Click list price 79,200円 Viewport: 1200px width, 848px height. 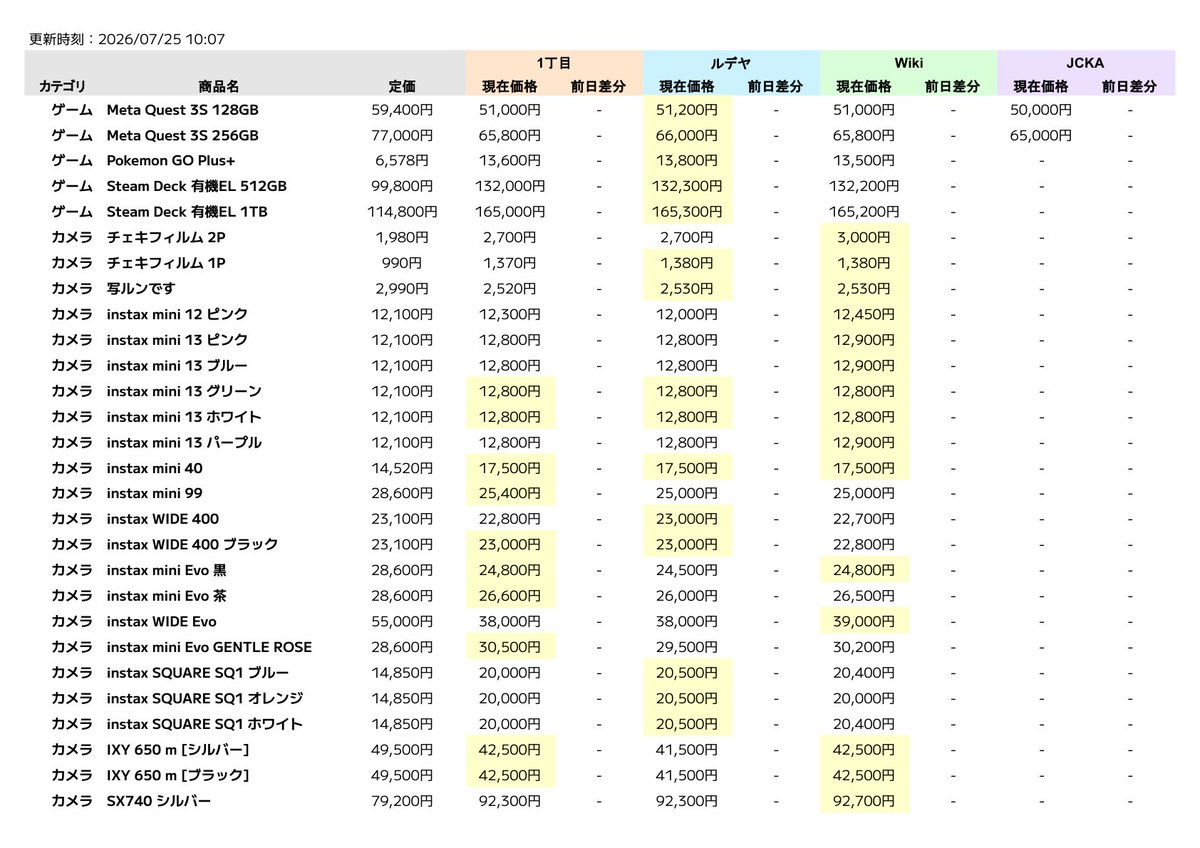(x=402, y=800)
